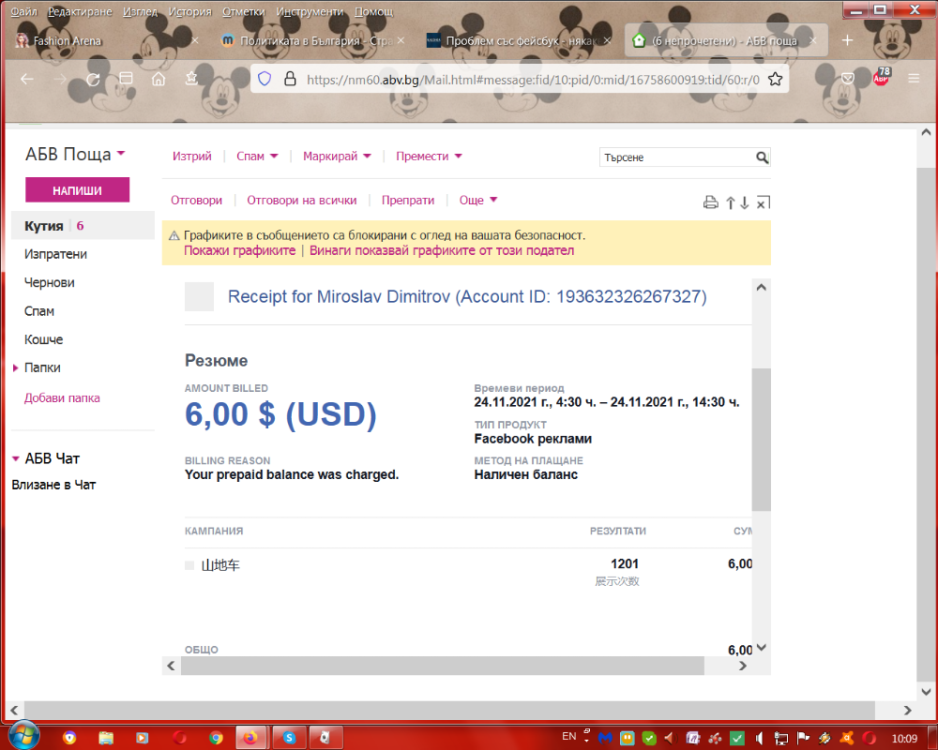Switch to Политиката в България tab
This screenshot has width=938, height=750.
tap(312, 41)
